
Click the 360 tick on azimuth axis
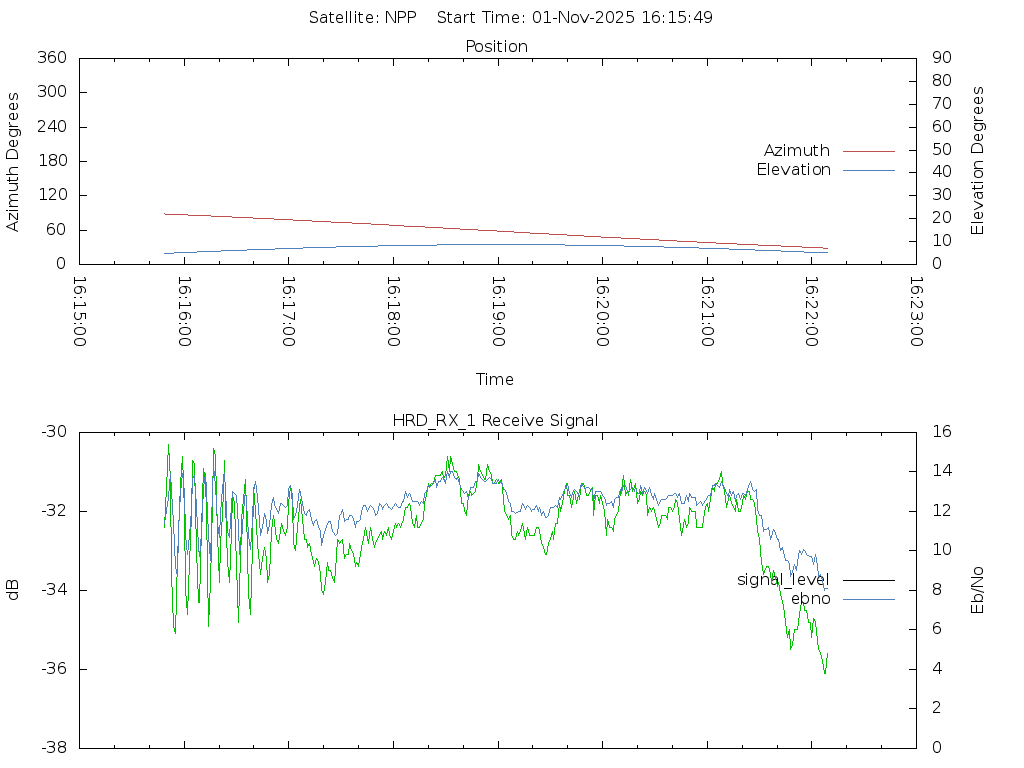[x=51, y=58]
